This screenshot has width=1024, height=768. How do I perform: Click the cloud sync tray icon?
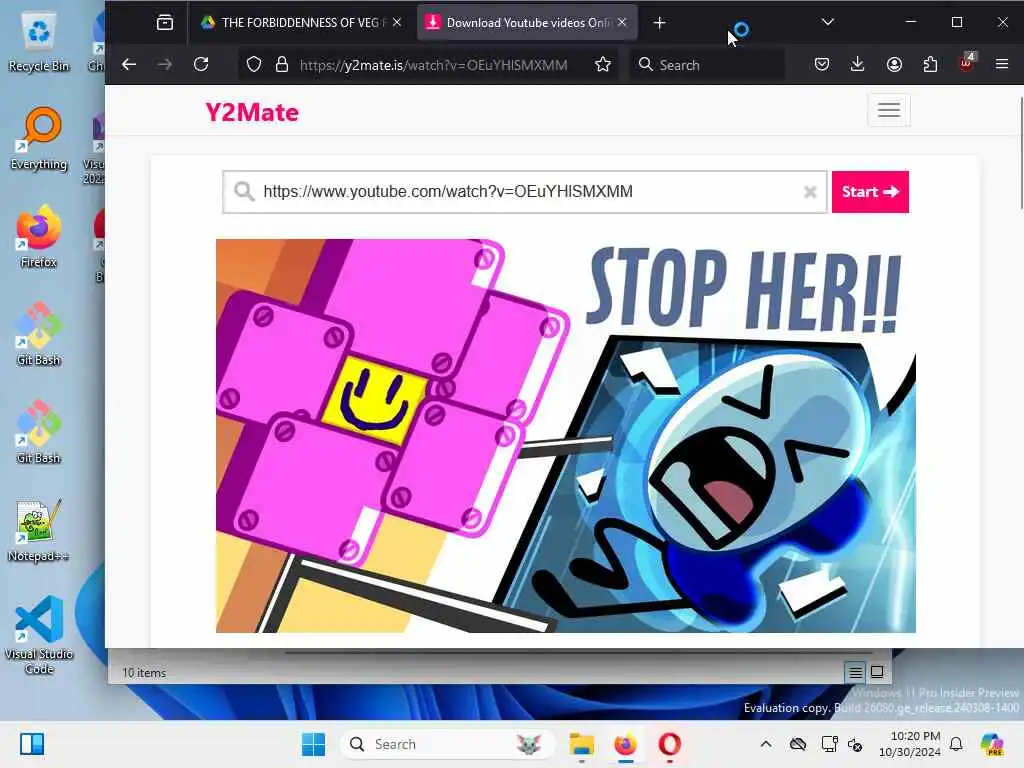(797, 744)
